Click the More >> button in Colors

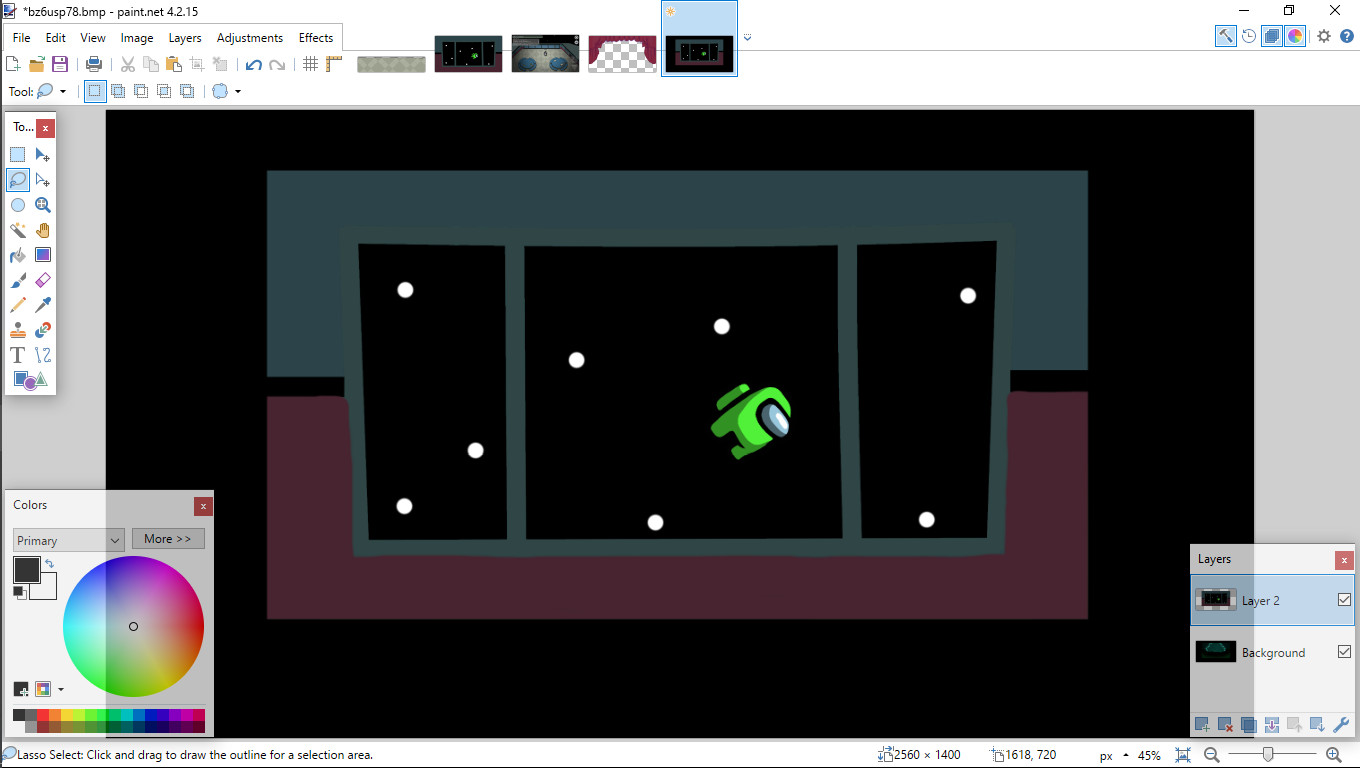(168, 538)
